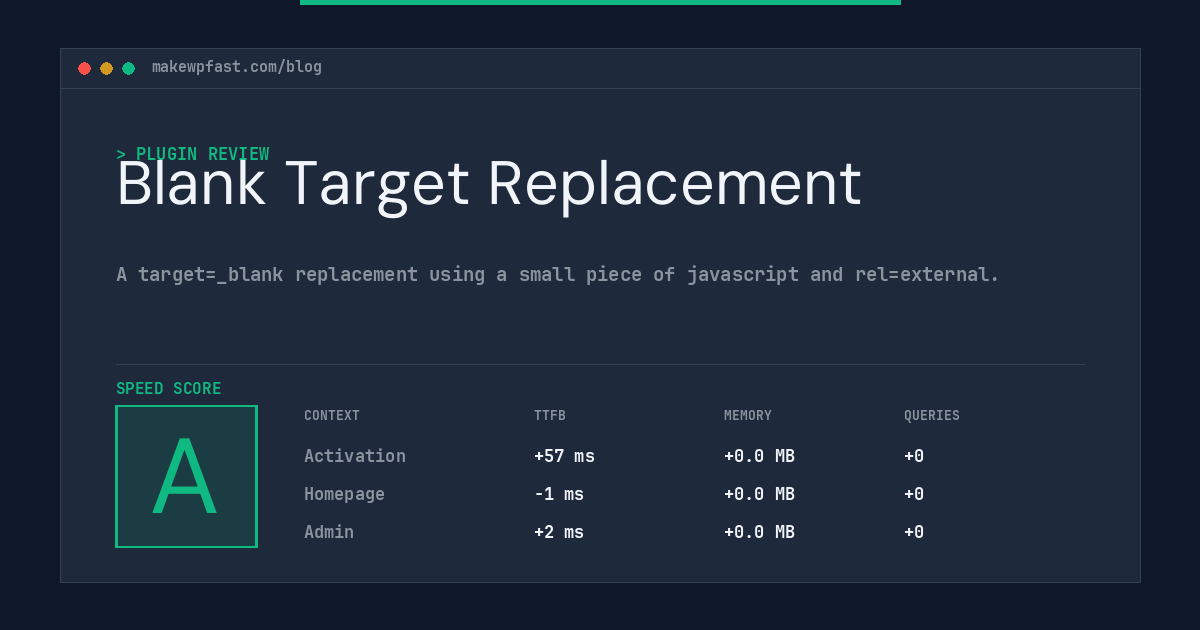The height and width of the screenshot is (630, 1200).
Task: Click the CONTEXT column header
Action: (332, 416)
